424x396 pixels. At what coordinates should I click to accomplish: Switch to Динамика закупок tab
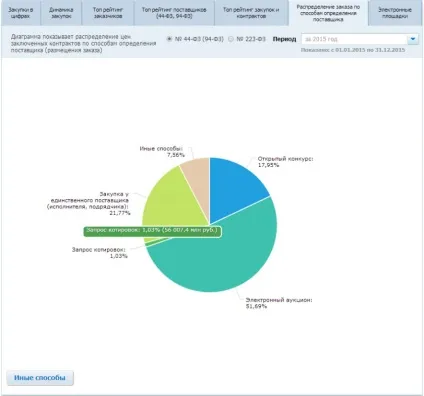pyautogui.click(x=61, y=13)
